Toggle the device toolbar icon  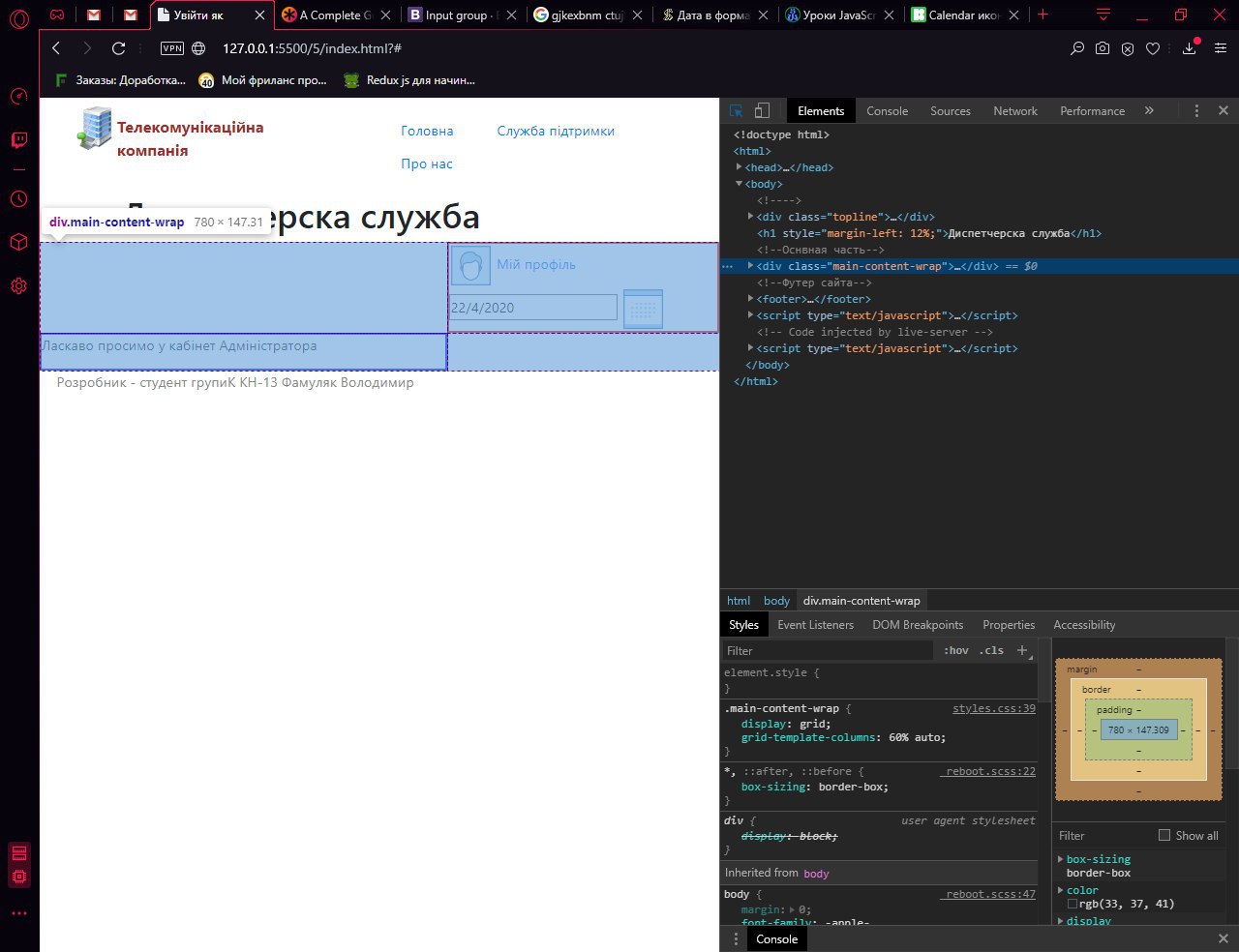tap(762, 110)
